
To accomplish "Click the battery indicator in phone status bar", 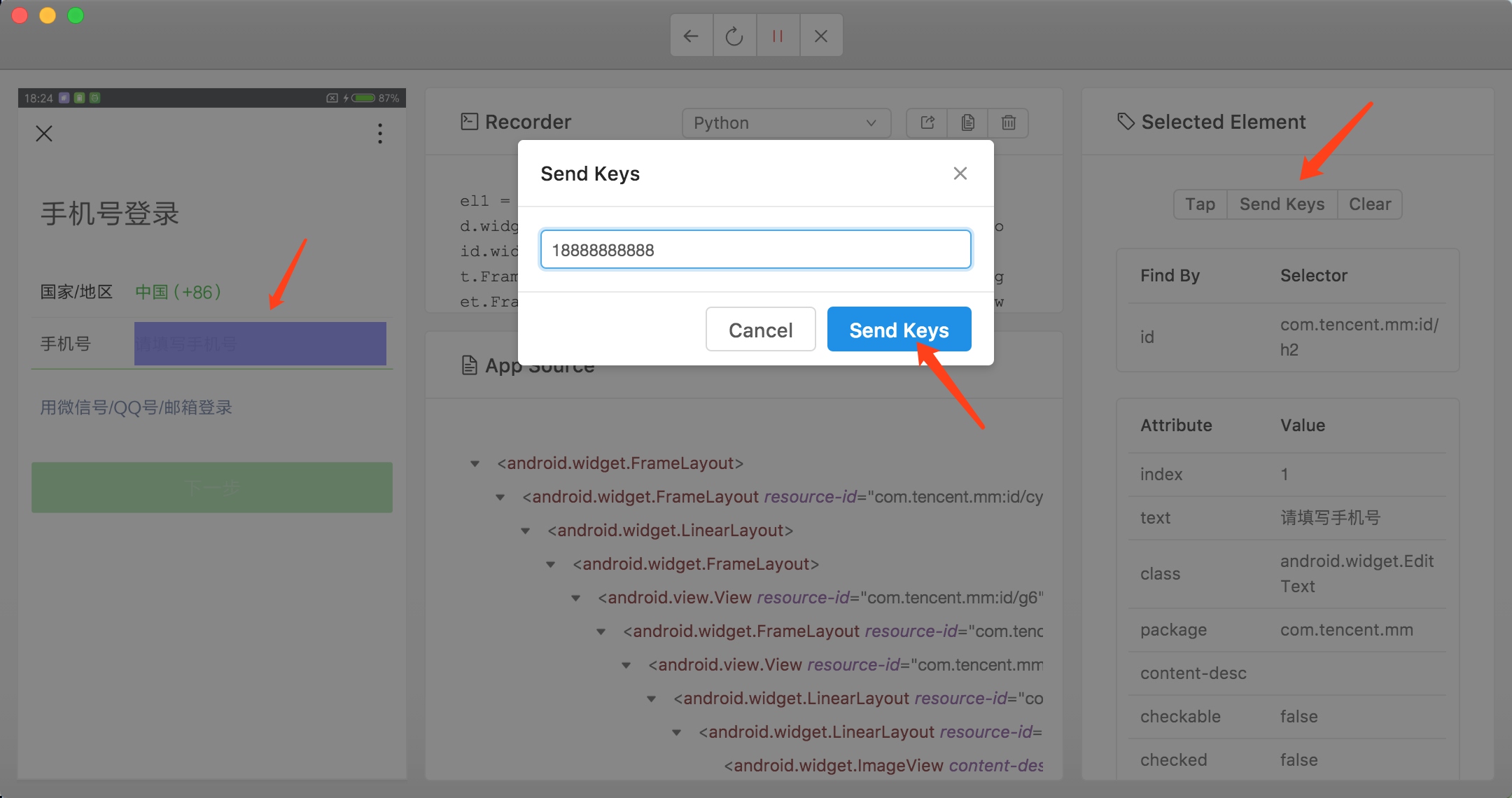I will pos(363,98).
